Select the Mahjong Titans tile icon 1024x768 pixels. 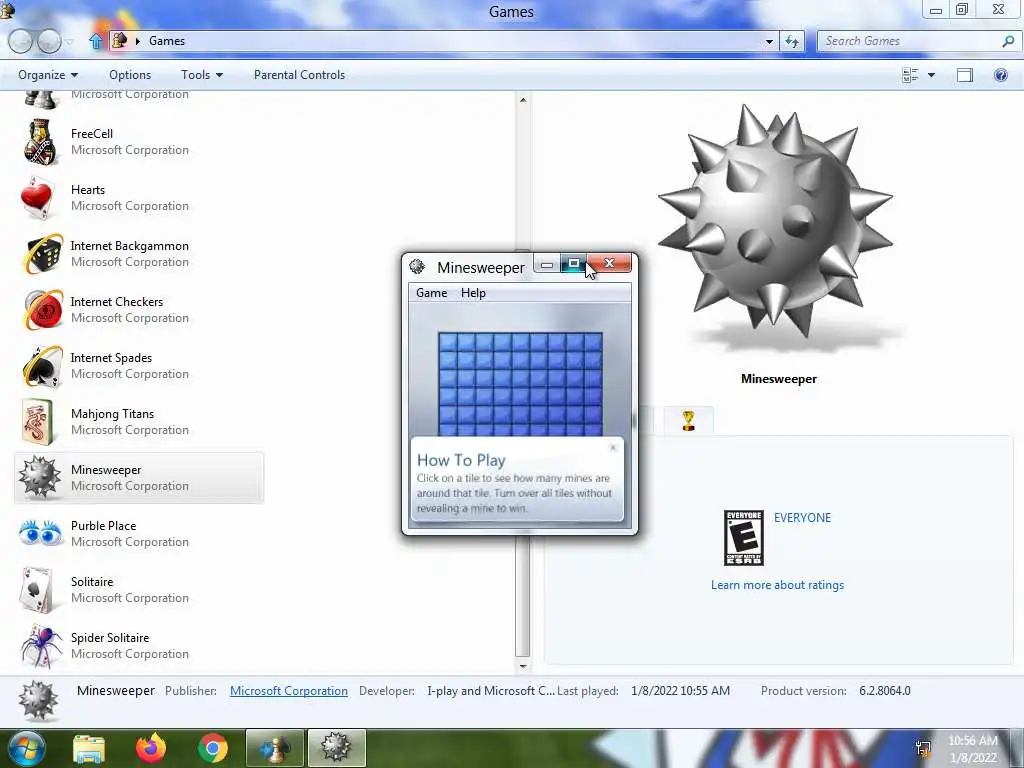38,422
